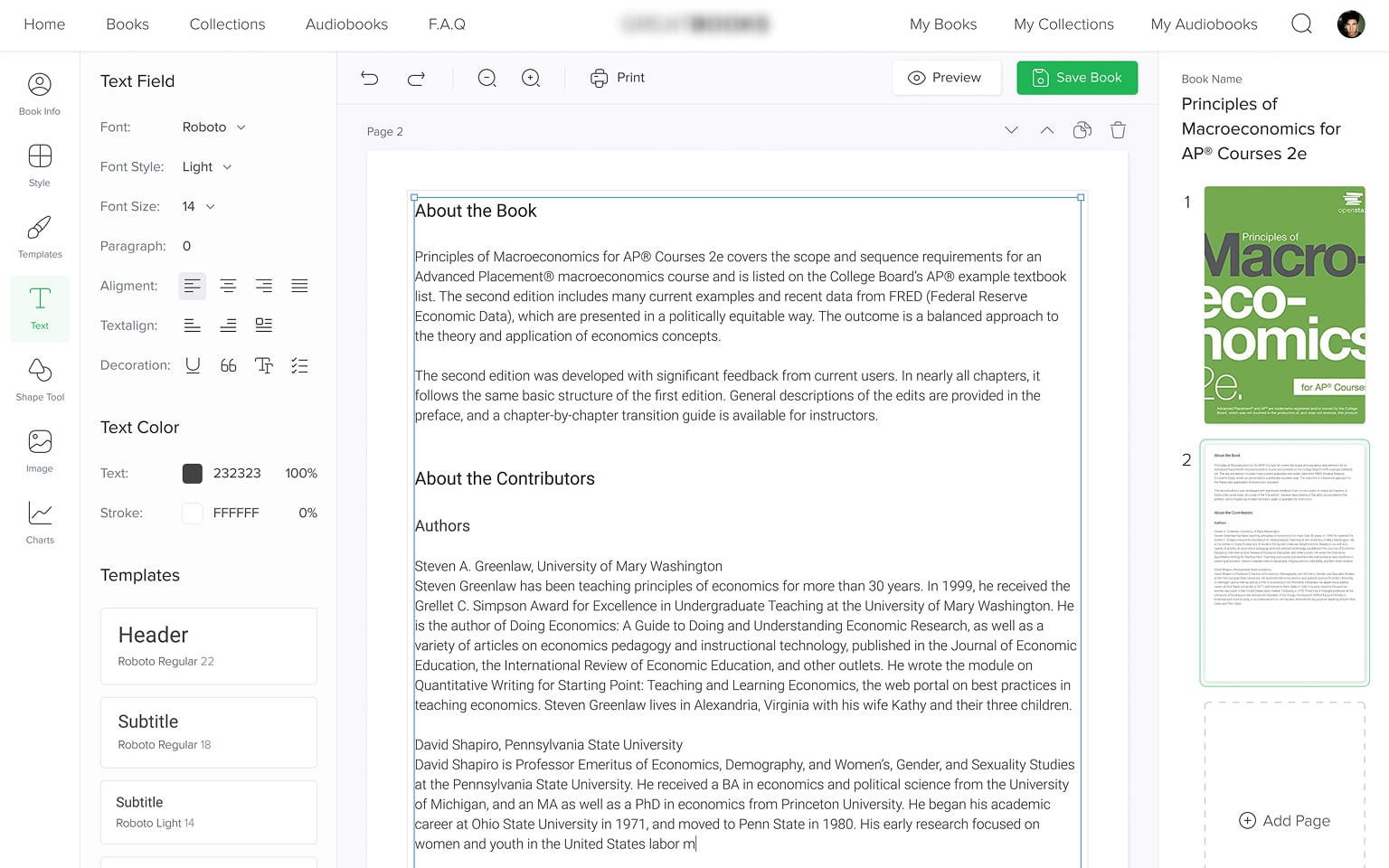This screenshot has width=1389, height=868.
Task: Edit the Paragraph spacing value
Action: pos(187,246)
